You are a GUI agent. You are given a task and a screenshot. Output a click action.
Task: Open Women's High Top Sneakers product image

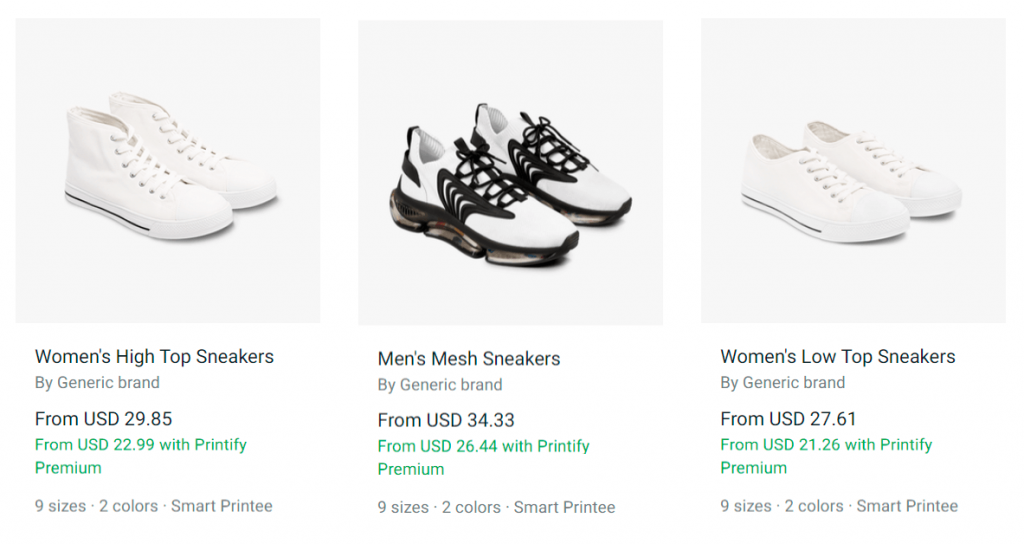pyautogui.click(x=168, y=170)
